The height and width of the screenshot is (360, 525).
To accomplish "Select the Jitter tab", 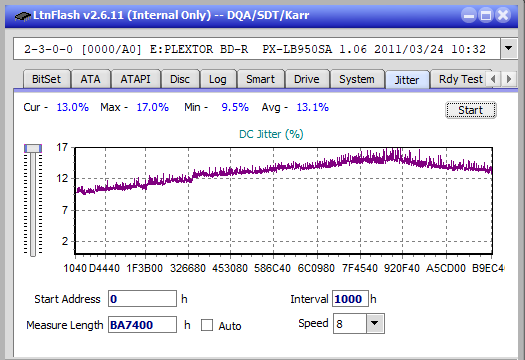I will pyautogui.click(x=407, y=80).
